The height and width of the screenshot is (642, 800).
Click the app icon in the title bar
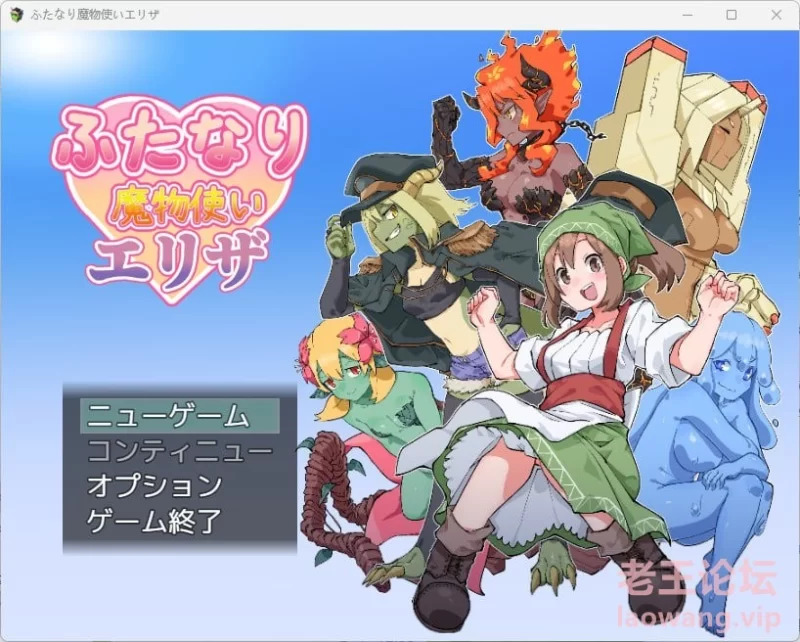click(x=17, y=15)
